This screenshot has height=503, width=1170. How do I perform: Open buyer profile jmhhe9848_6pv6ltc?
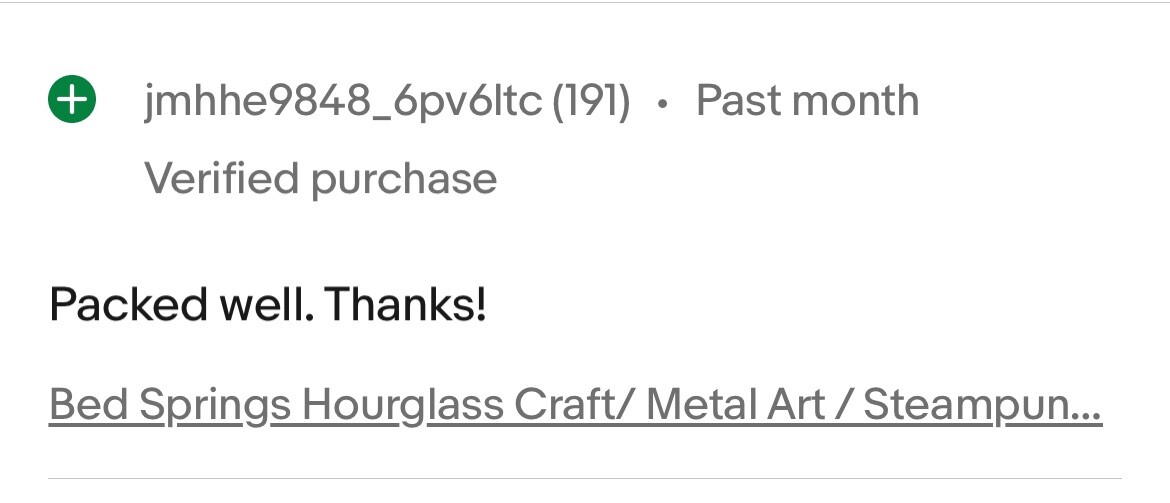coord(343,101)
